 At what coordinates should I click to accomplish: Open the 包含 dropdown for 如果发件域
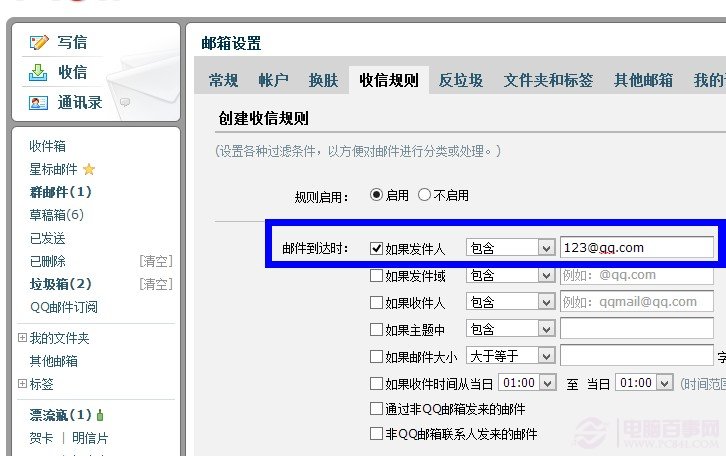point(510,275)
